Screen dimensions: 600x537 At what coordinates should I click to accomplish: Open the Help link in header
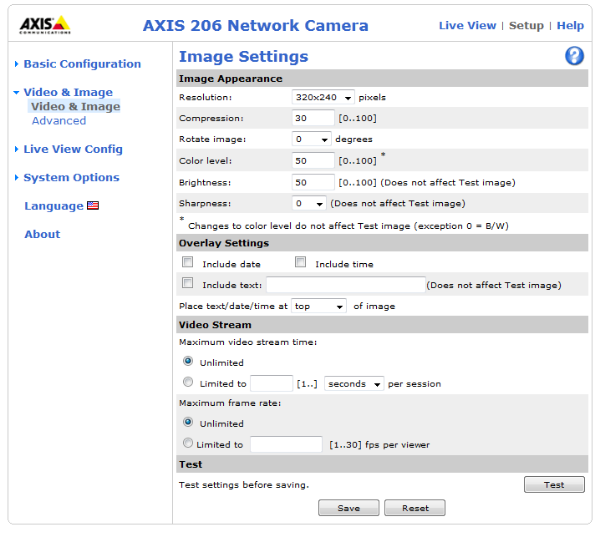[x=570, y=26]
